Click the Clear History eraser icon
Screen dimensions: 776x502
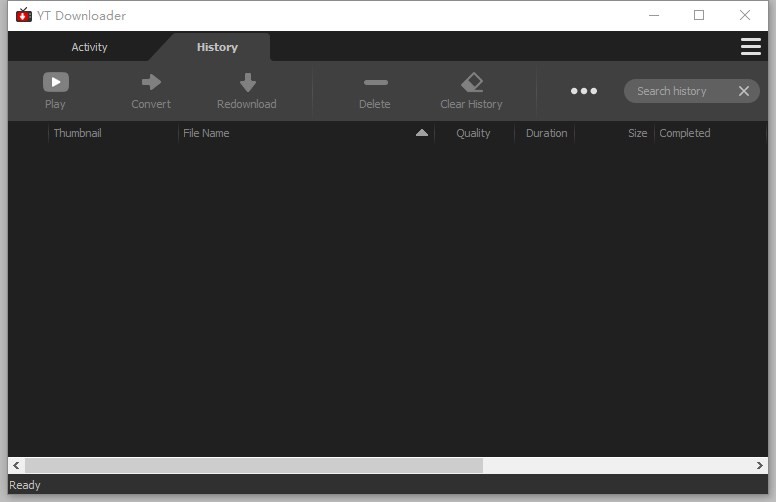click(471, 82)
